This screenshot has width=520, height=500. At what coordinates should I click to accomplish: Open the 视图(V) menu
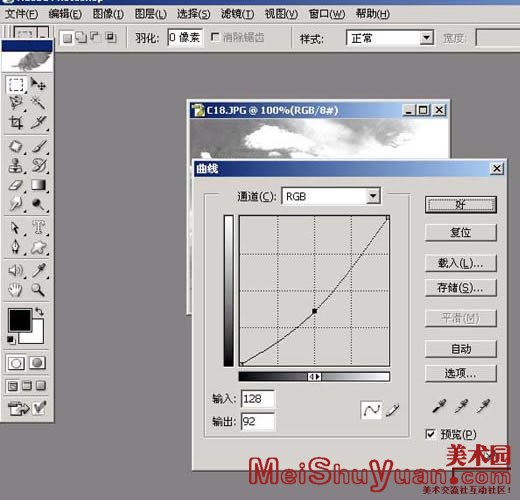281,14
